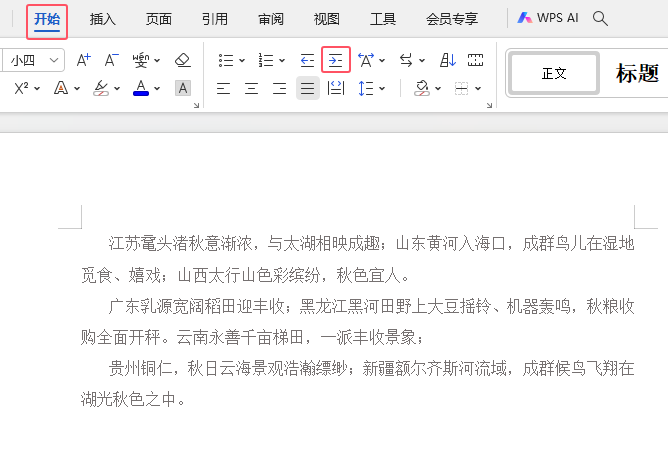Click the decrease indent icon

(x=307, y=60)
